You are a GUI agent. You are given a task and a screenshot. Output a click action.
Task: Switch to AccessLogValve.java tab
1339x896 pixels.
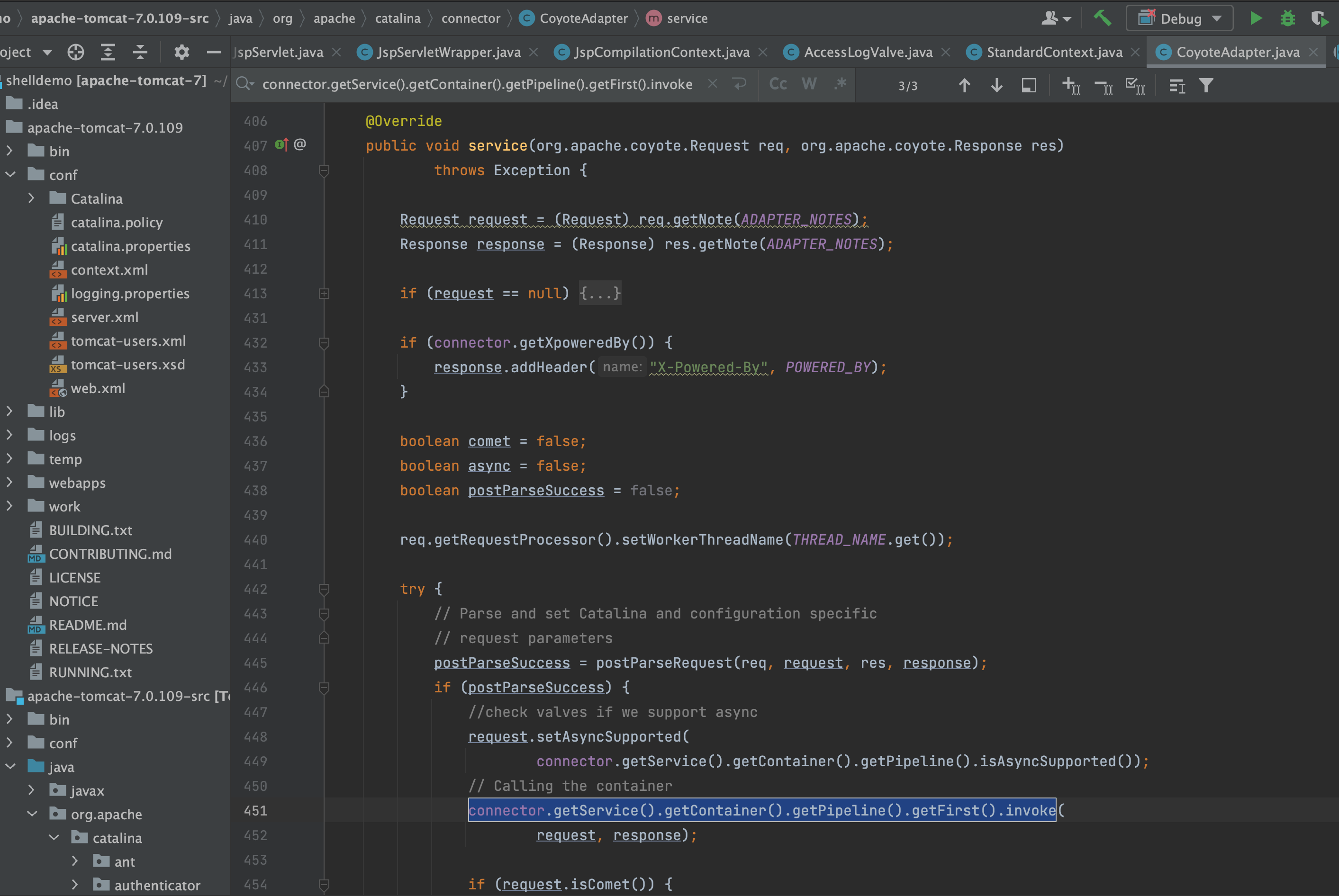[868, 52]
